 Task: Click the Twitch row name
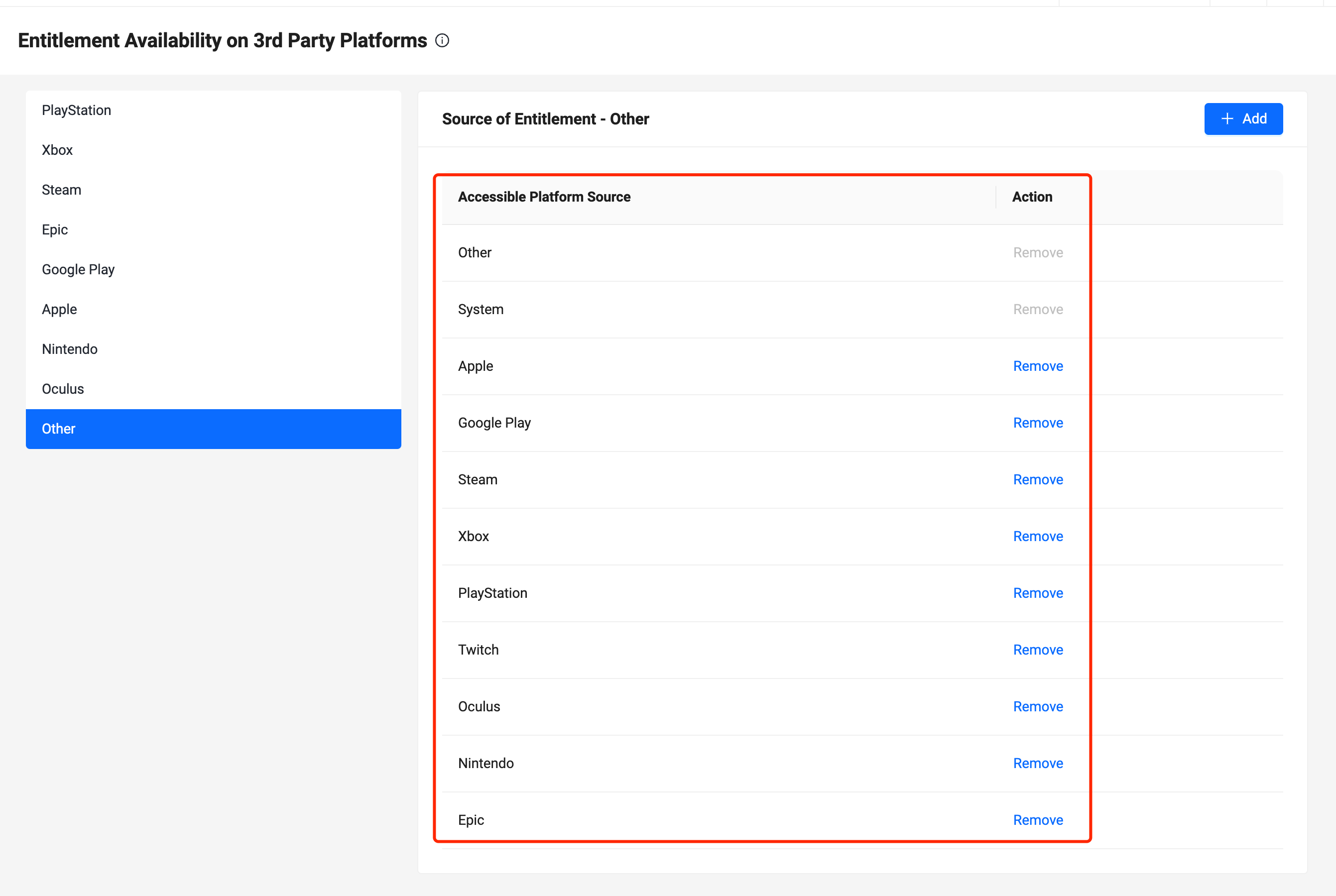pyautogui.click(x=478, y=650)
